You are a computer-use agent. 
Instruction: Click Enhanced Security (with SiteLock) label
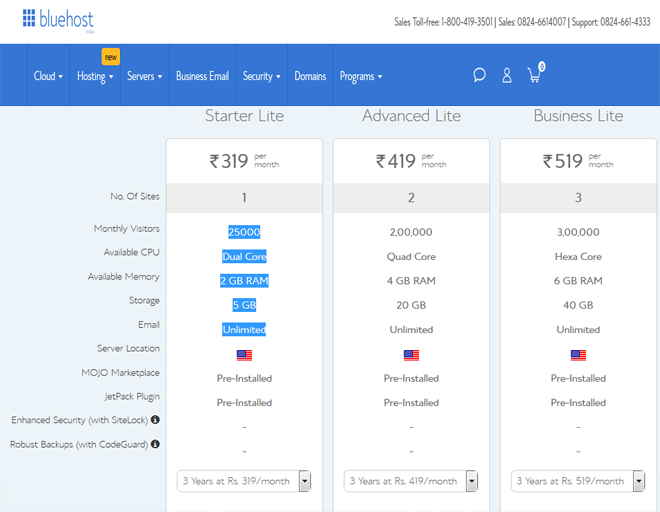click(x=80, y=420)
